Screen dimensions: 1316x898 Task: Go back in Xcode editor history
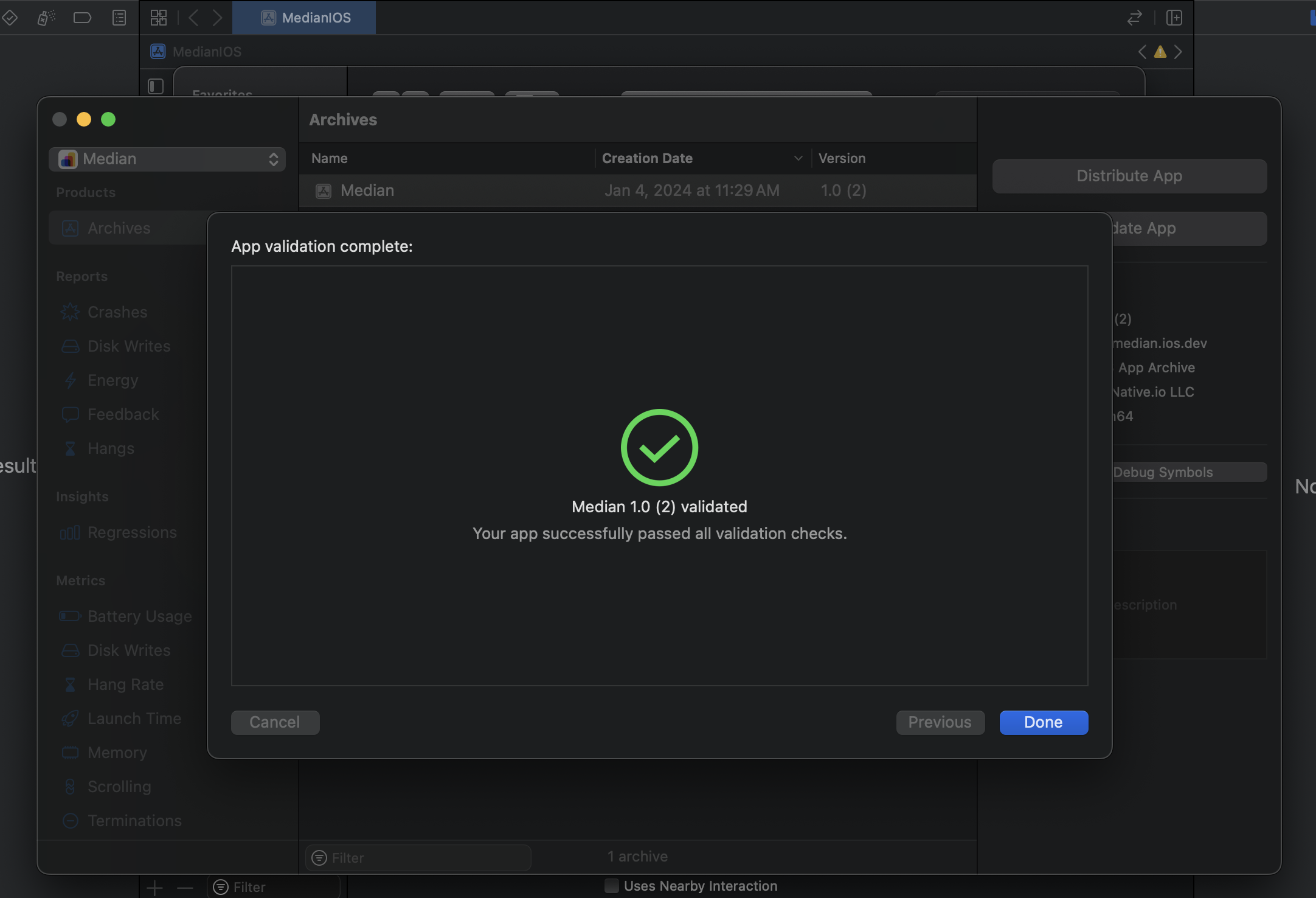point(193,18)
